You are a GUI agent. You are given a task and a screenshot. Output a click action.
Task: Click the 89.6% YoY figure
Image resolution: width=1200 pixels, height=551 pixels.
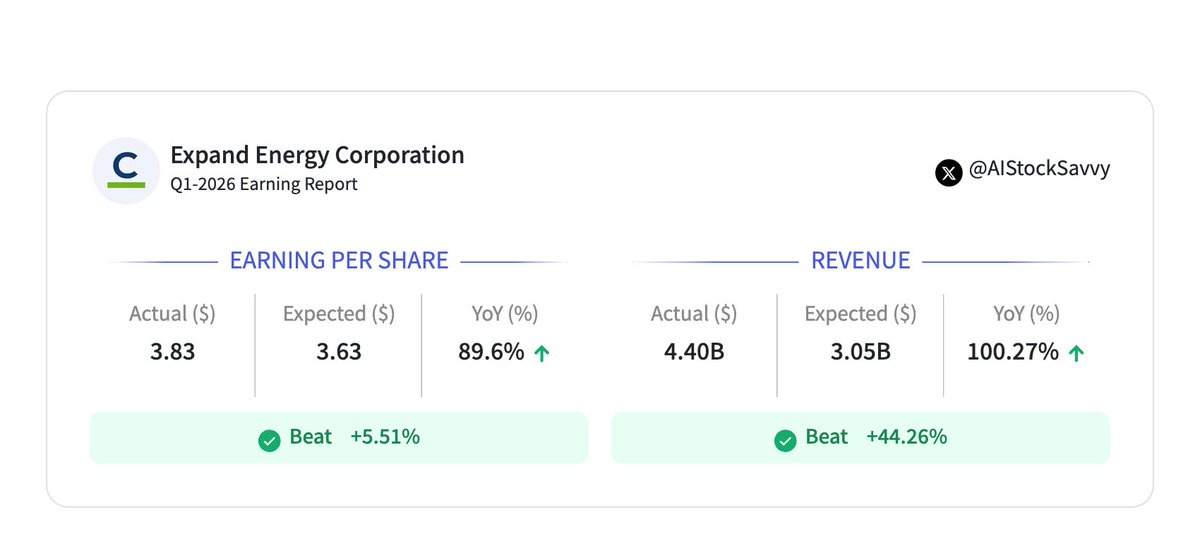(490, 352)
